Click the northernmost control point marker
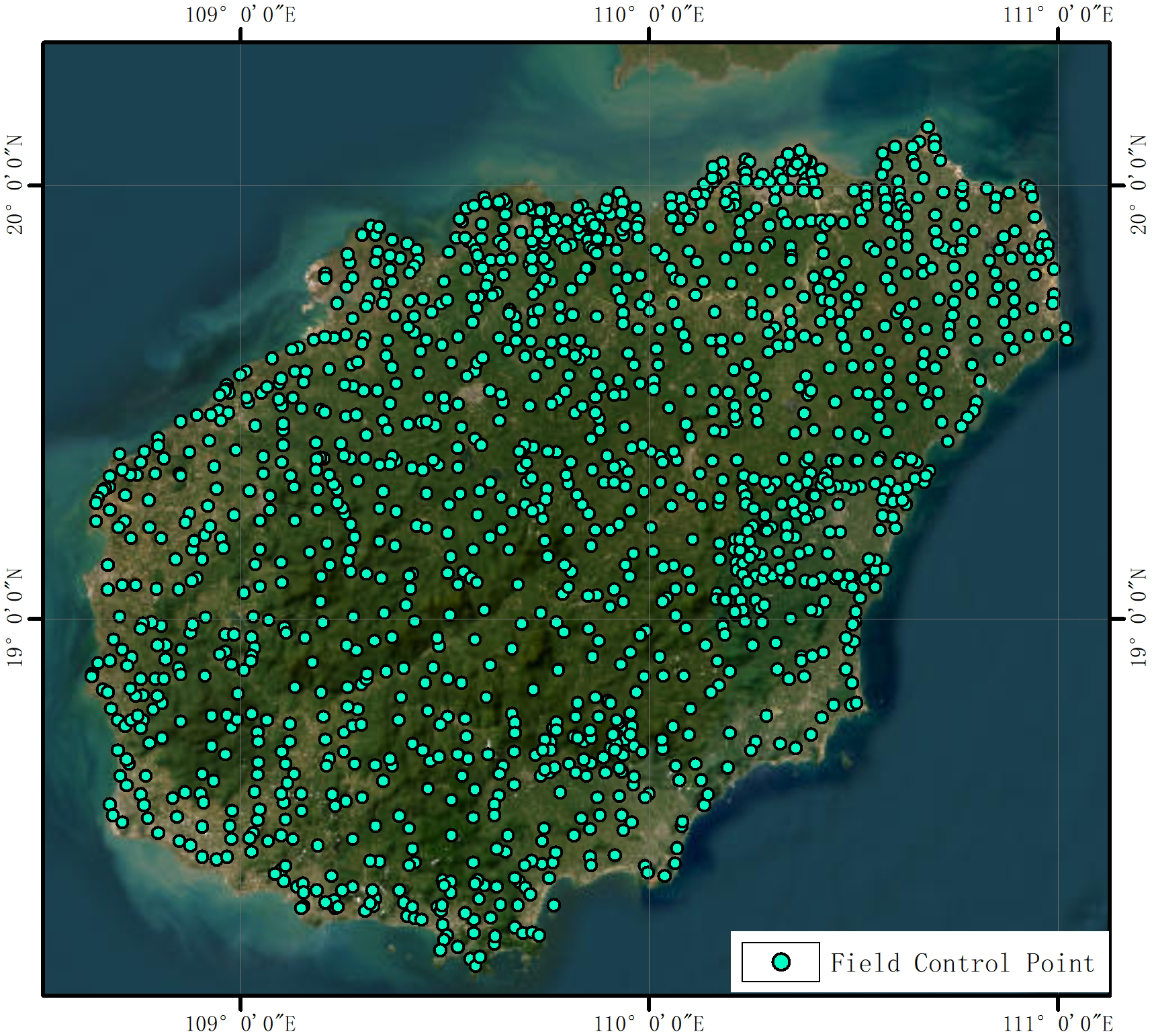The height and width of the screenshot is (1036, 1154). (x=928, y=126)
